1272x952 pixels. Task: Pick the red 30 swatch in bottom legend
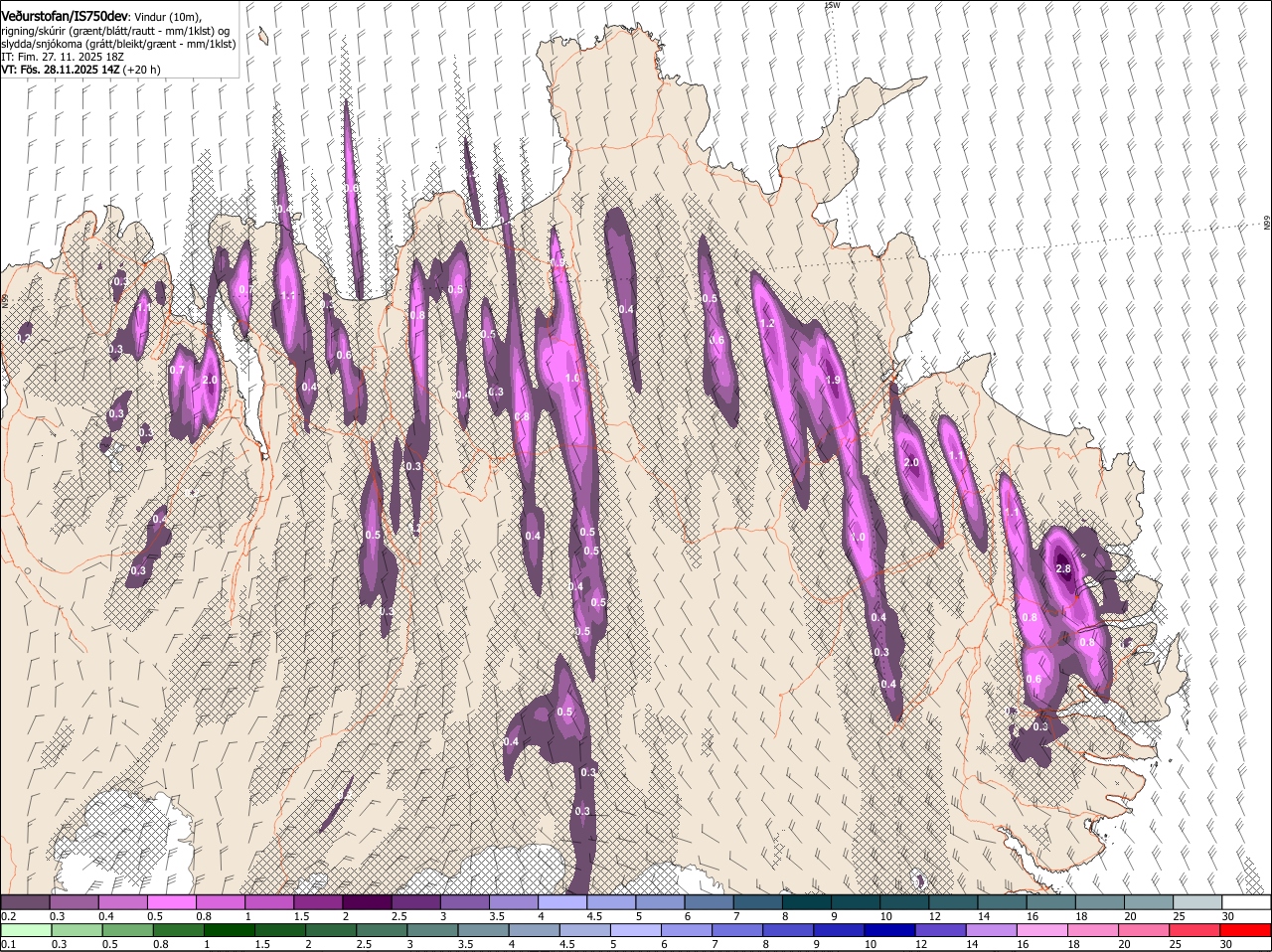(x=1246, y=930)
